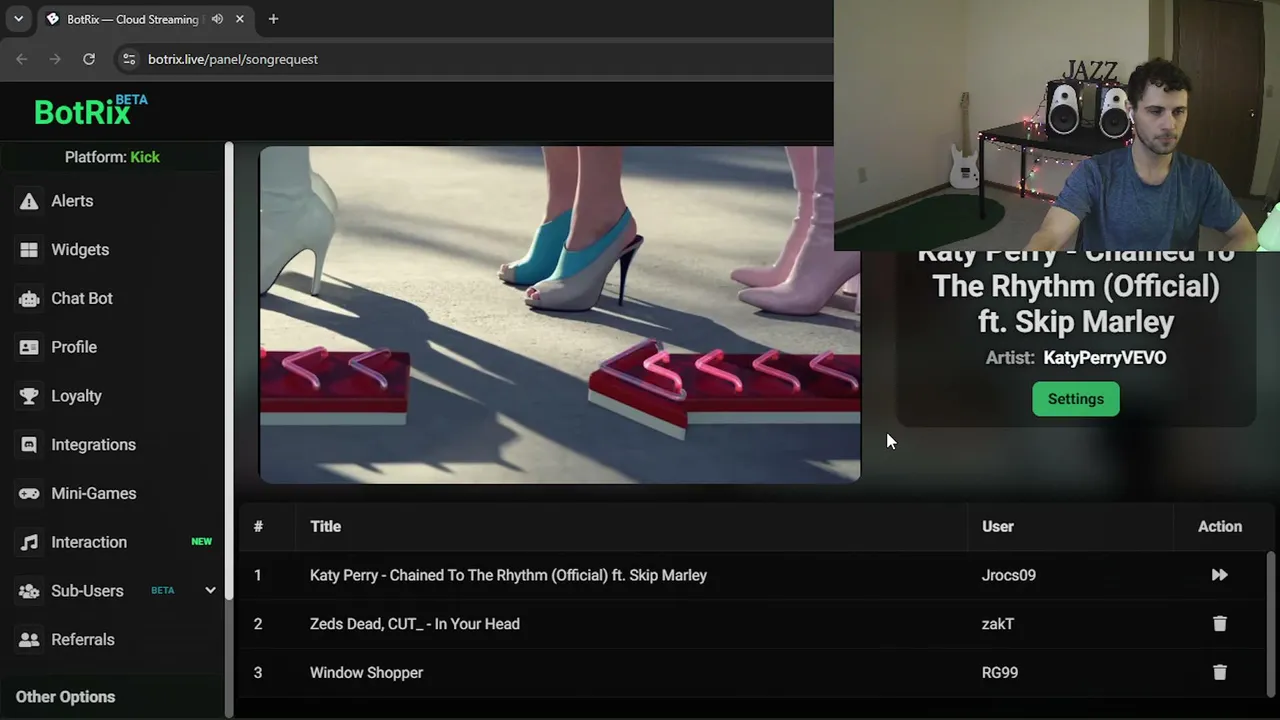Screen dimensions: 1280x720
Task: View site information icon in address bar
Action: (x=128, y=59)
